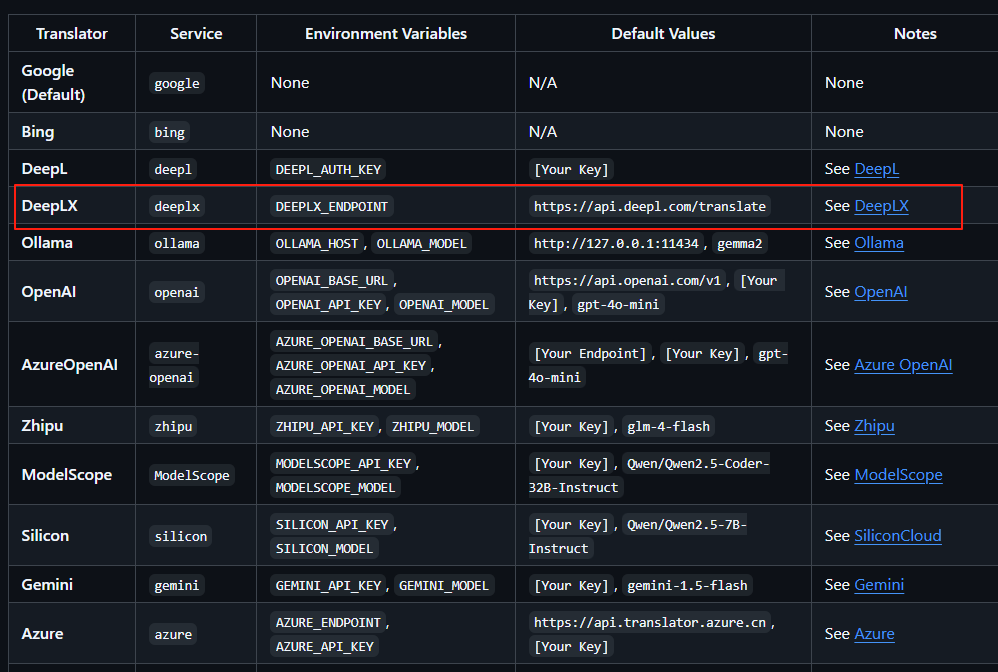Screen dimensions: 998x672
Task: Open the DeepLX notes link
Action: tap(881, 206)
